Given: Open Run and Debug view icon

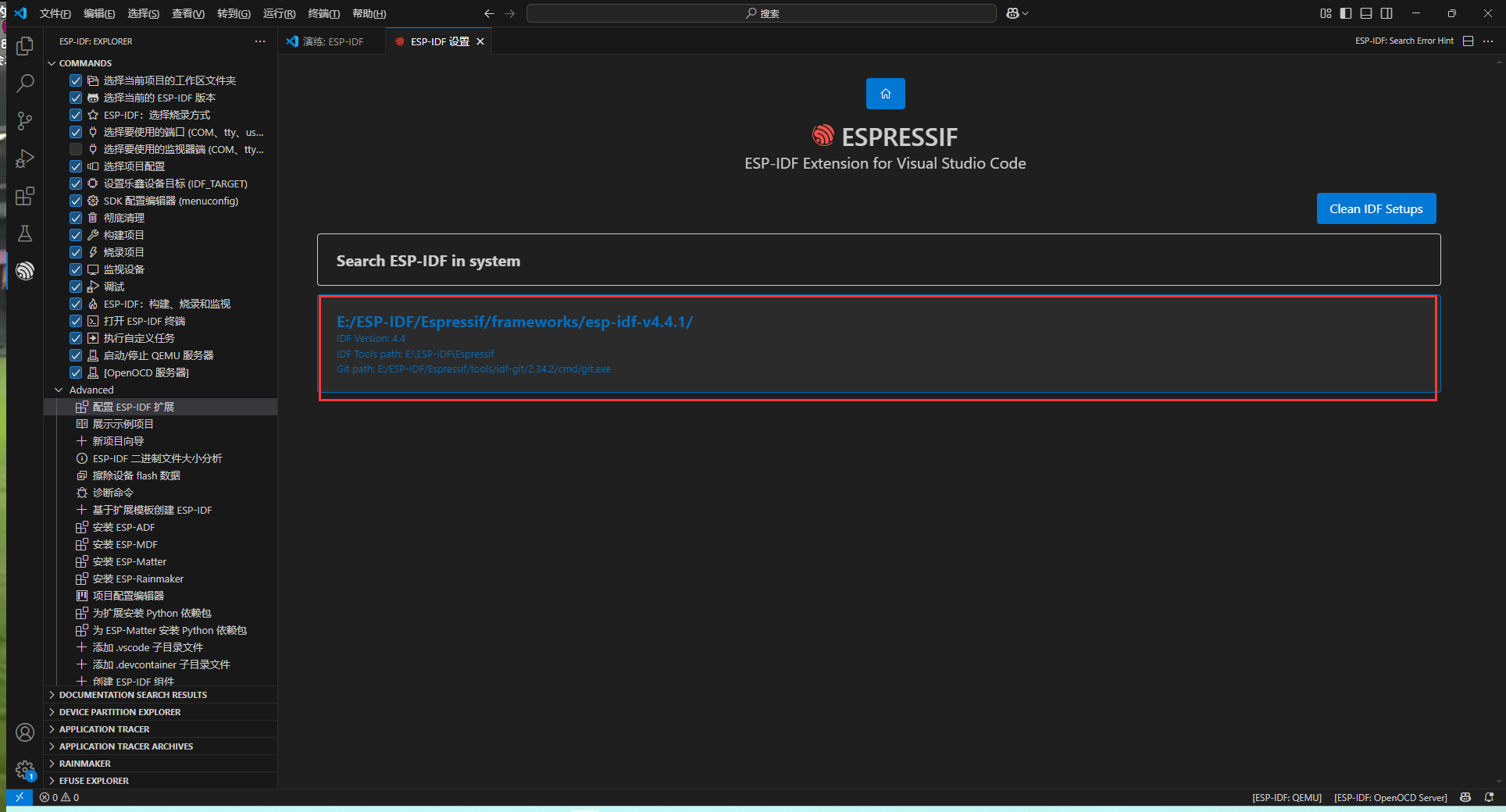Looking at the screenshot, I should click(x=25, y=158).
